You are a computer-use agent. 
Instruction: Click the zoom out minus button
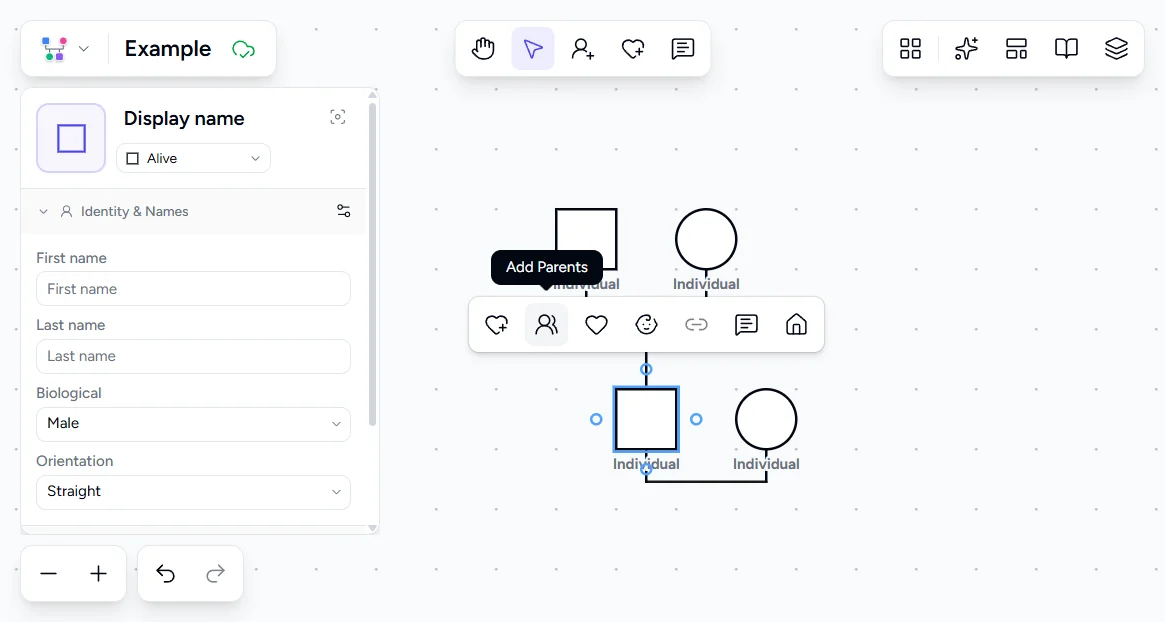[48, 574]
